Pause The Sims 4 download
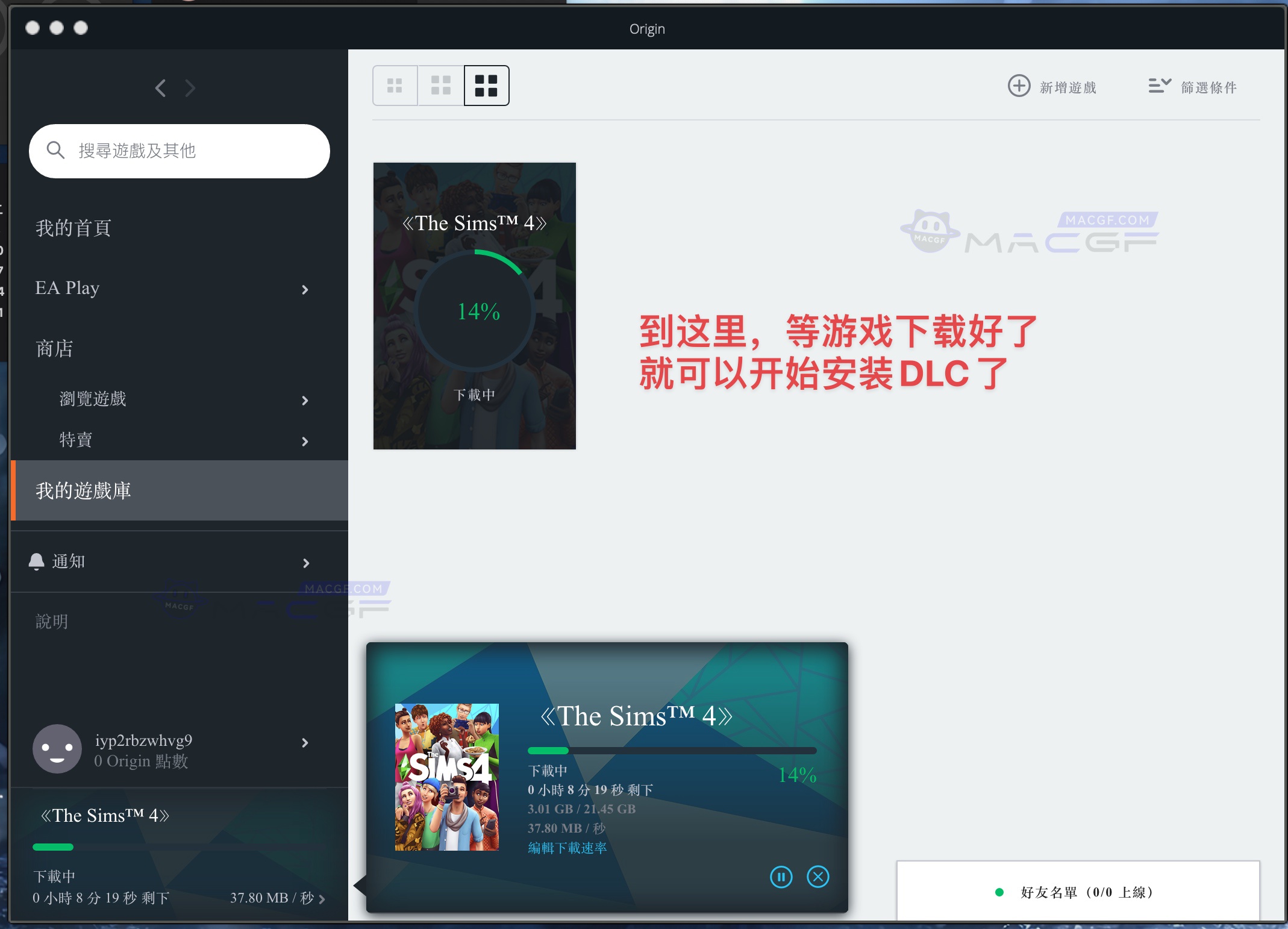The width and height of the screenshot is (1288, 929). [x=781, y=877]
